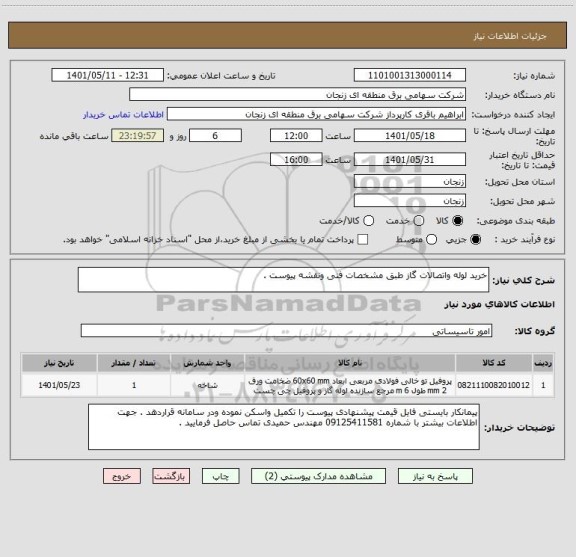Select the کالا radio button
Viewport: 576px width, 557px height.
[x=458, y=220]
